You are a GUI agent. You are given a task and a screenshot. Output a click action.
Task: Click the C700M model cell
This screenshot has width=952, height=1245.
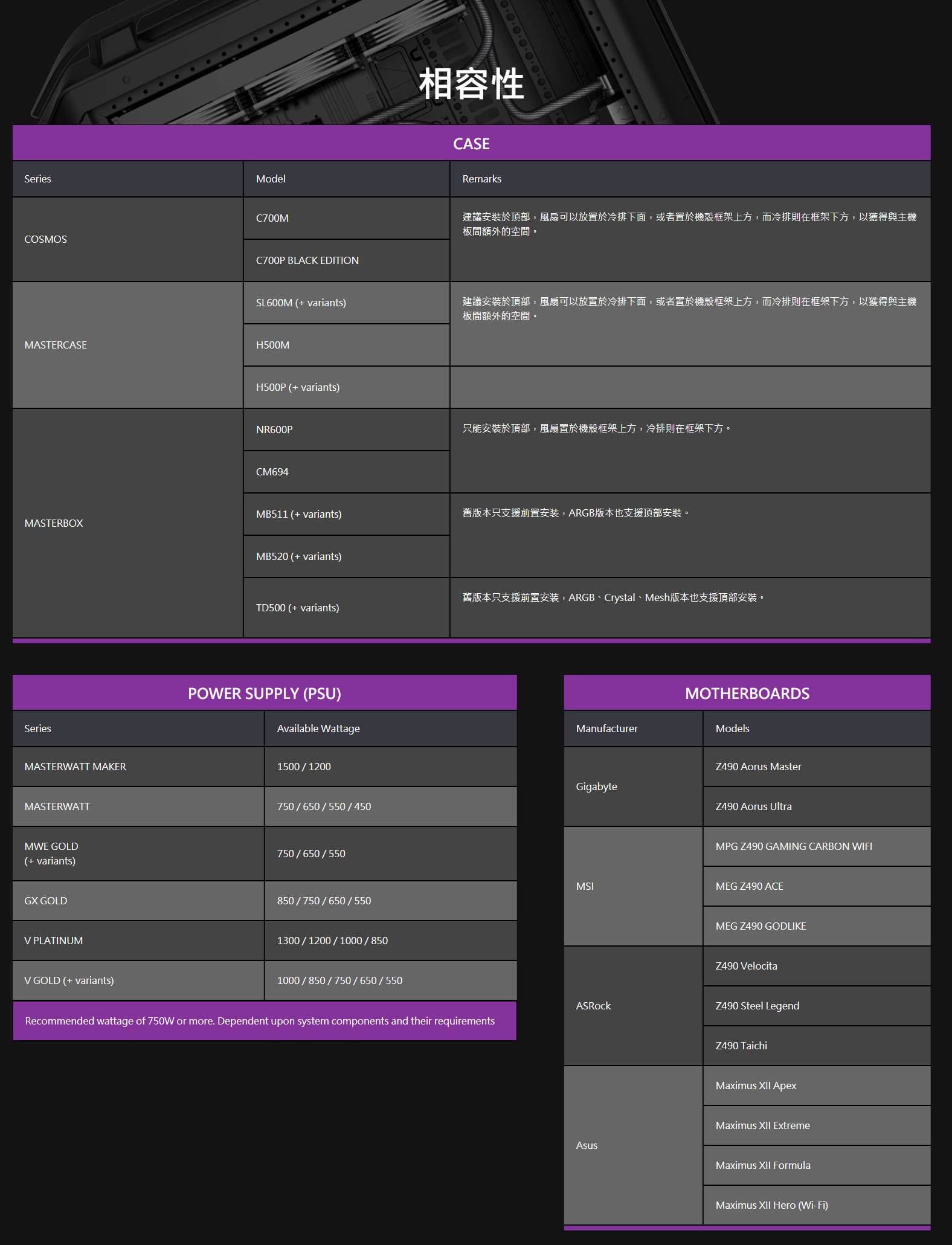[346, 218]
